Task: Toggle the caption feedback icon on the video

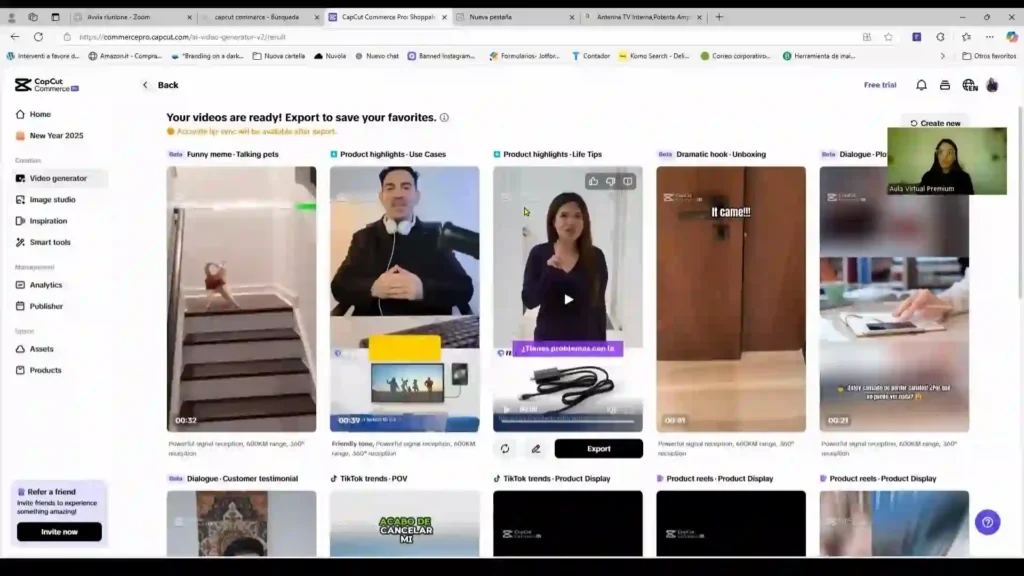Action: [628, 182]
